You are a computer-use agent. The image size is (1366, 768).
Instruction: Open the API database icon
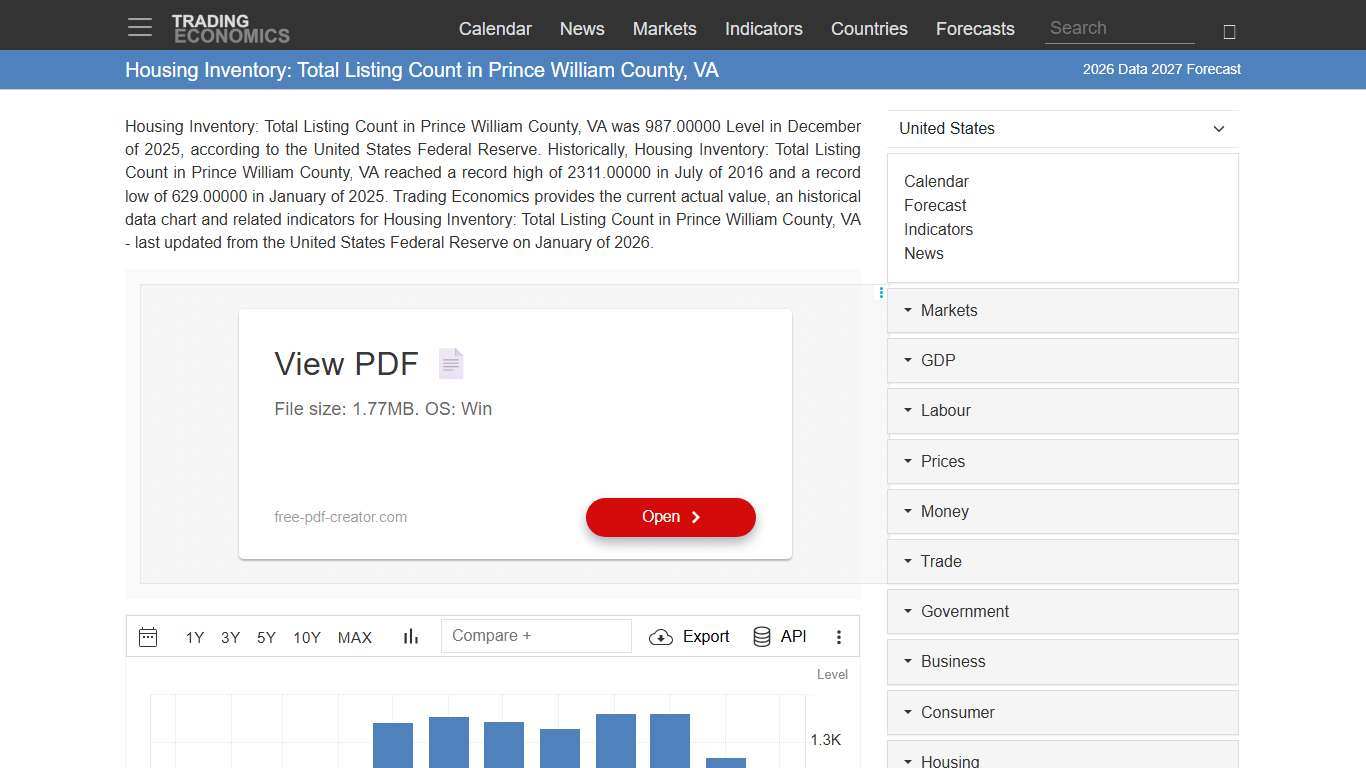point(762,636)
